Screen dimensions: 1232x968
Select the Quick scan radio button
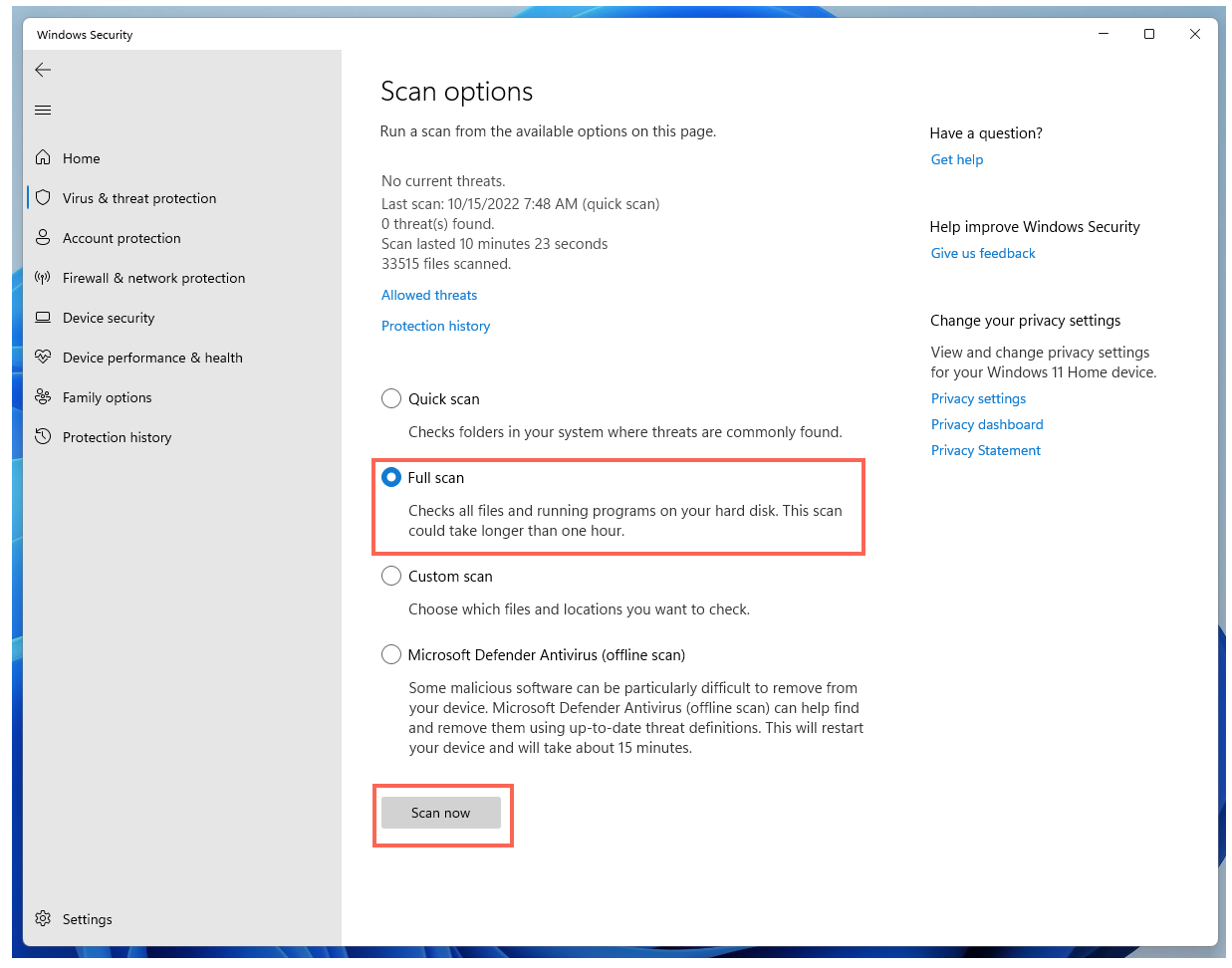coord(391,398)
